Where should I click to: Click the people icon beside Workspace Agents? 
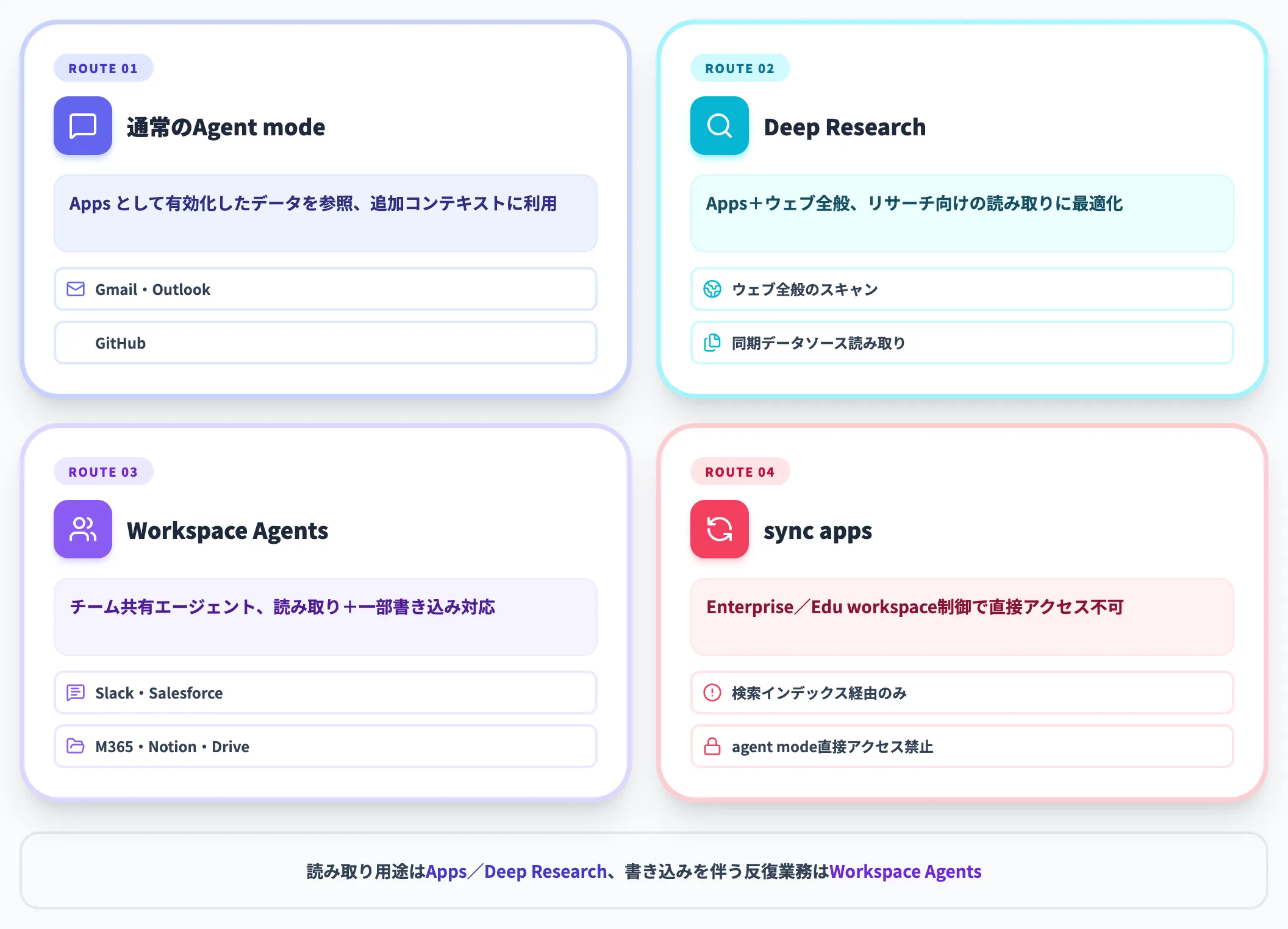(x=83, y=529)
